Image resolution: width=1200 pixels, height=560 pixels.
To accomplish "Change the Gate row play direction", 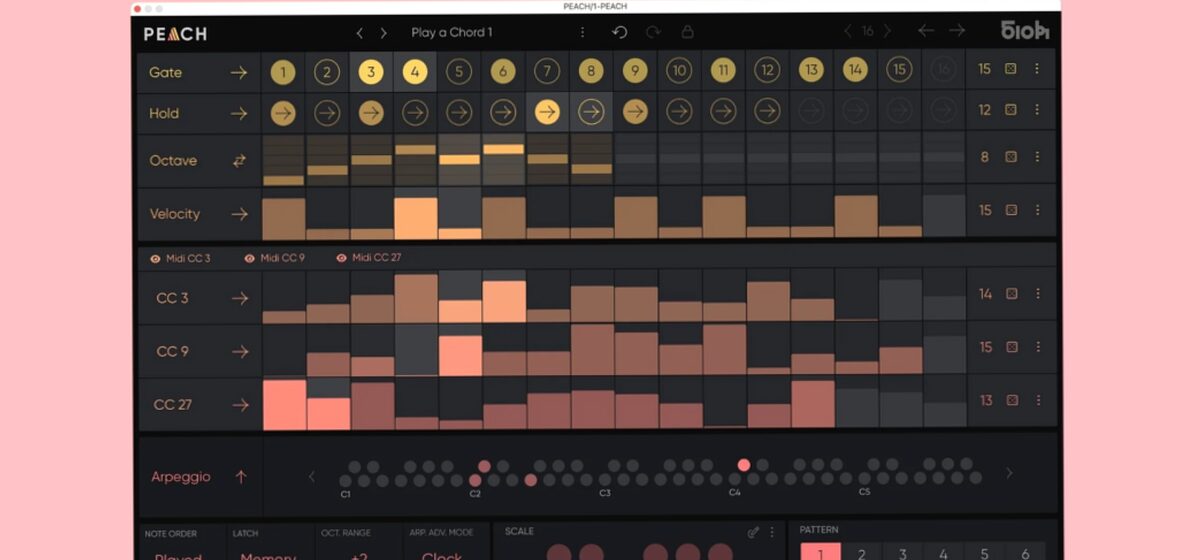I will point(238,72).
